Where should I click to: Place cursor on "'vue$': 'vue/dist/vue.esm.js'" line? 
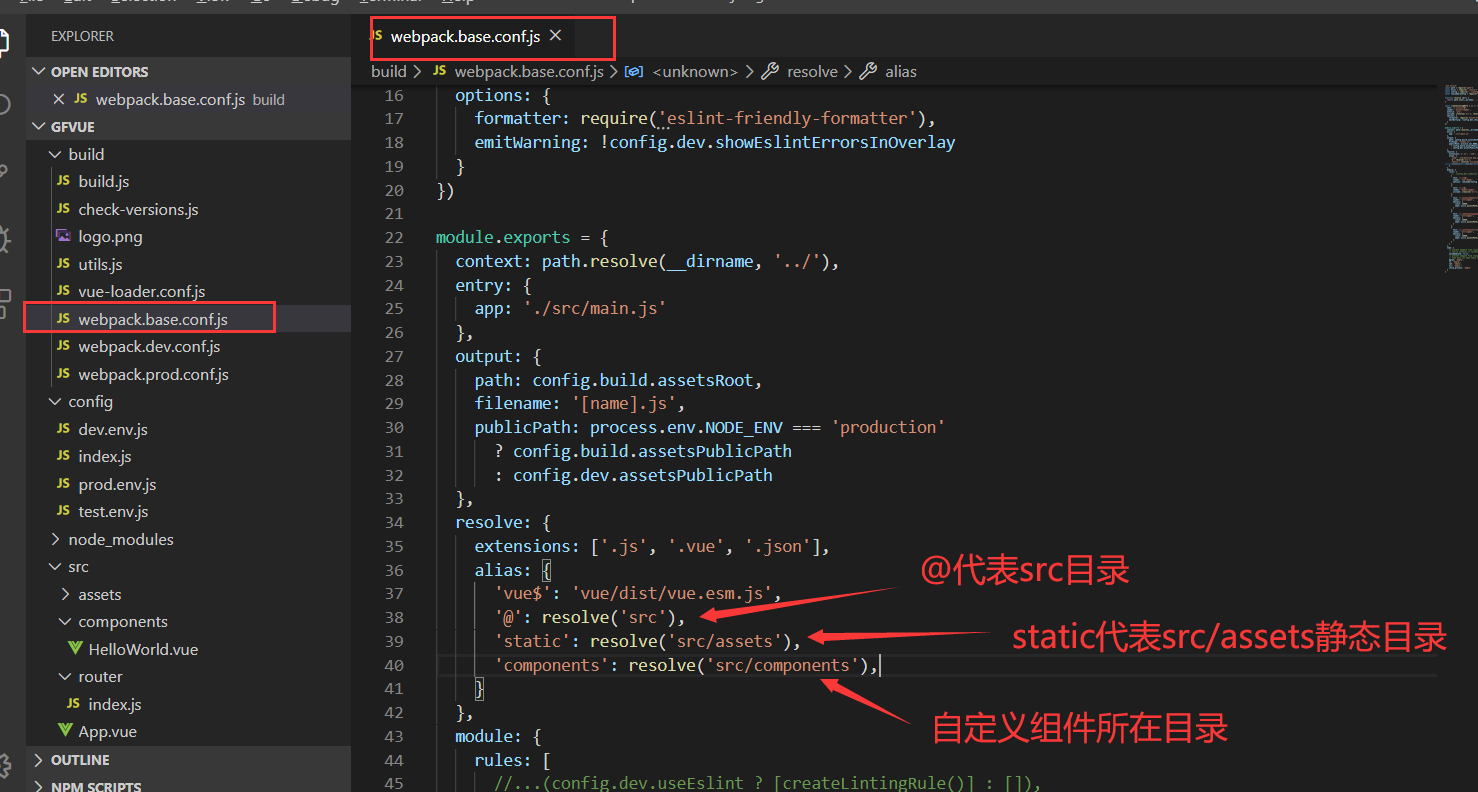[637, 593]
